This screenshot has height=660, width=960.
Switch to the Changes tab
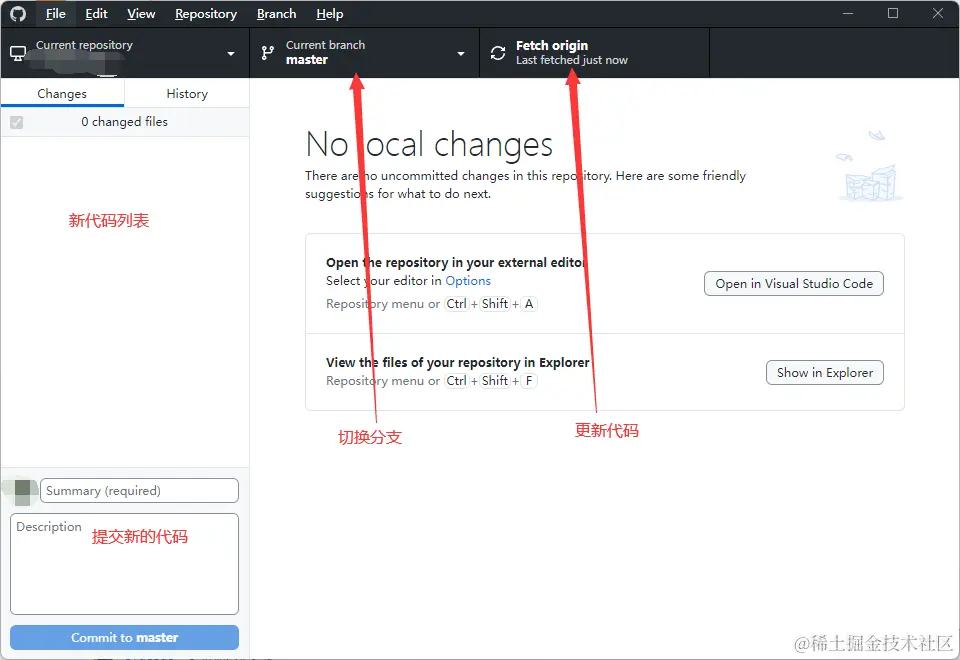pyautogui.click(x=62, y=94)
